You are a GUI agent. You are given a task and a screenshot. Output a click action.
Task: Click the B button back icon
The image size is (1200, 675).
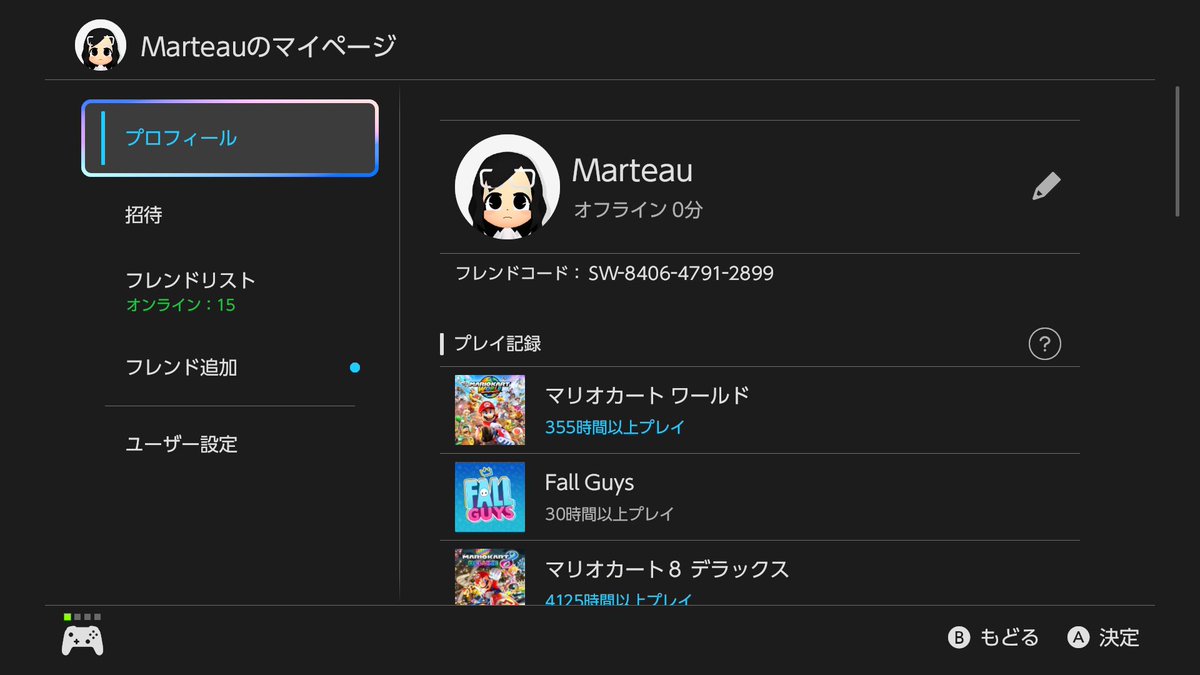coord(959,638)
